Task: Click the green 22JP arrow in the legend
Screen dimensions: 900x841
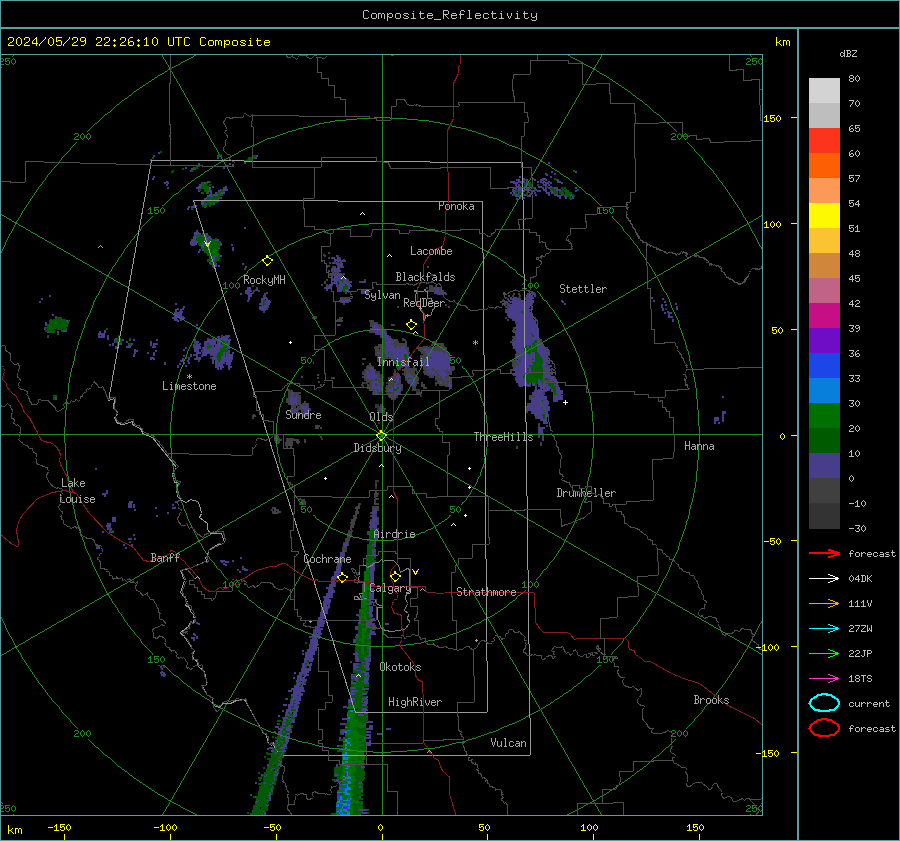Action: (824, 653)
